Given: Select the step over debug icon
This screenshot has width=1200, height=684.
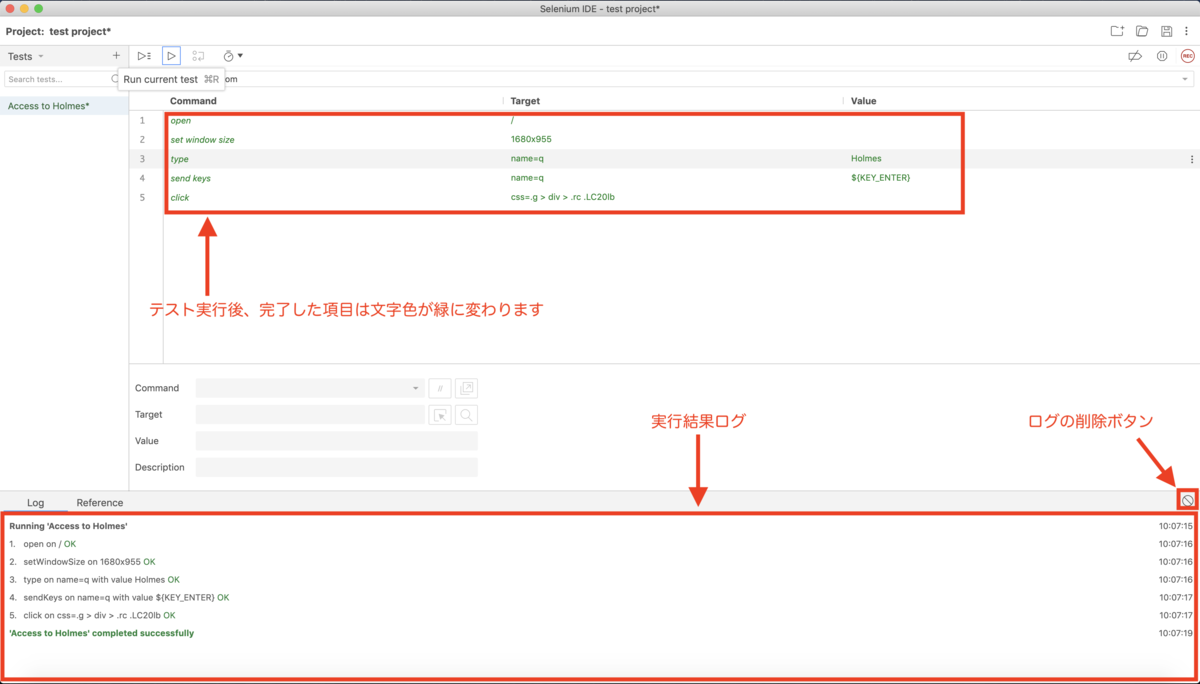Looking at the screenshot, I should click(x=198, y=55).
